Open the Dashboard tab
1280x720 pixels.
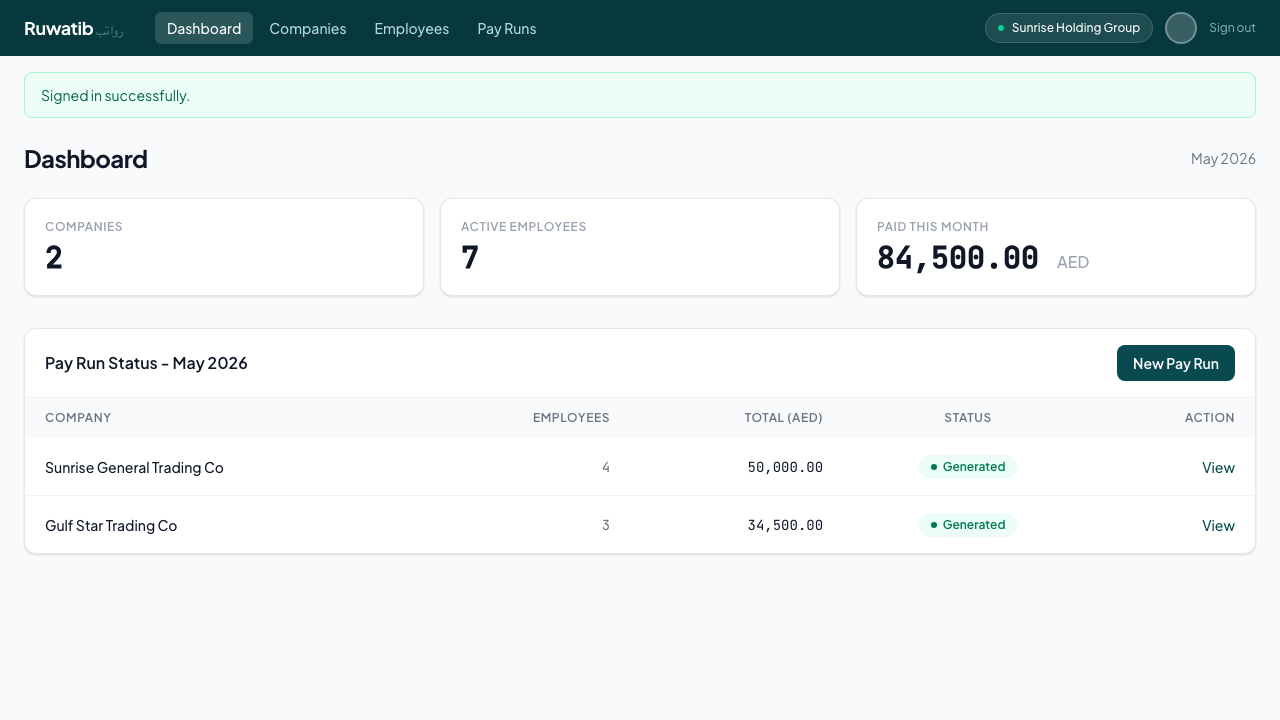tap(204, 28)
